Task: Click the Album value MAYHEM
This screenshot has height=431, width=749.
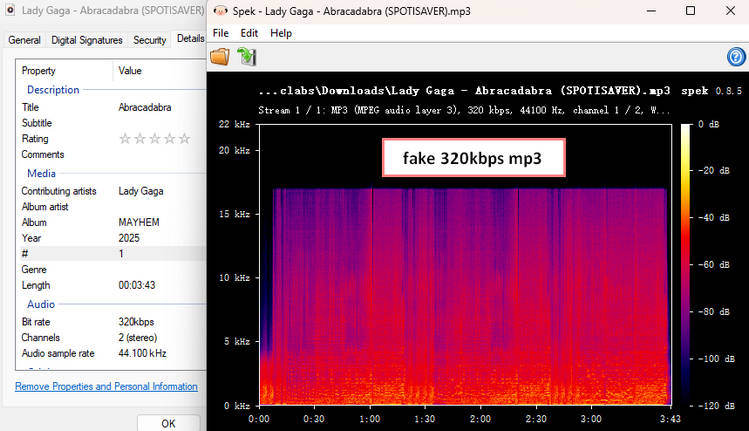Action: [139, 222]
